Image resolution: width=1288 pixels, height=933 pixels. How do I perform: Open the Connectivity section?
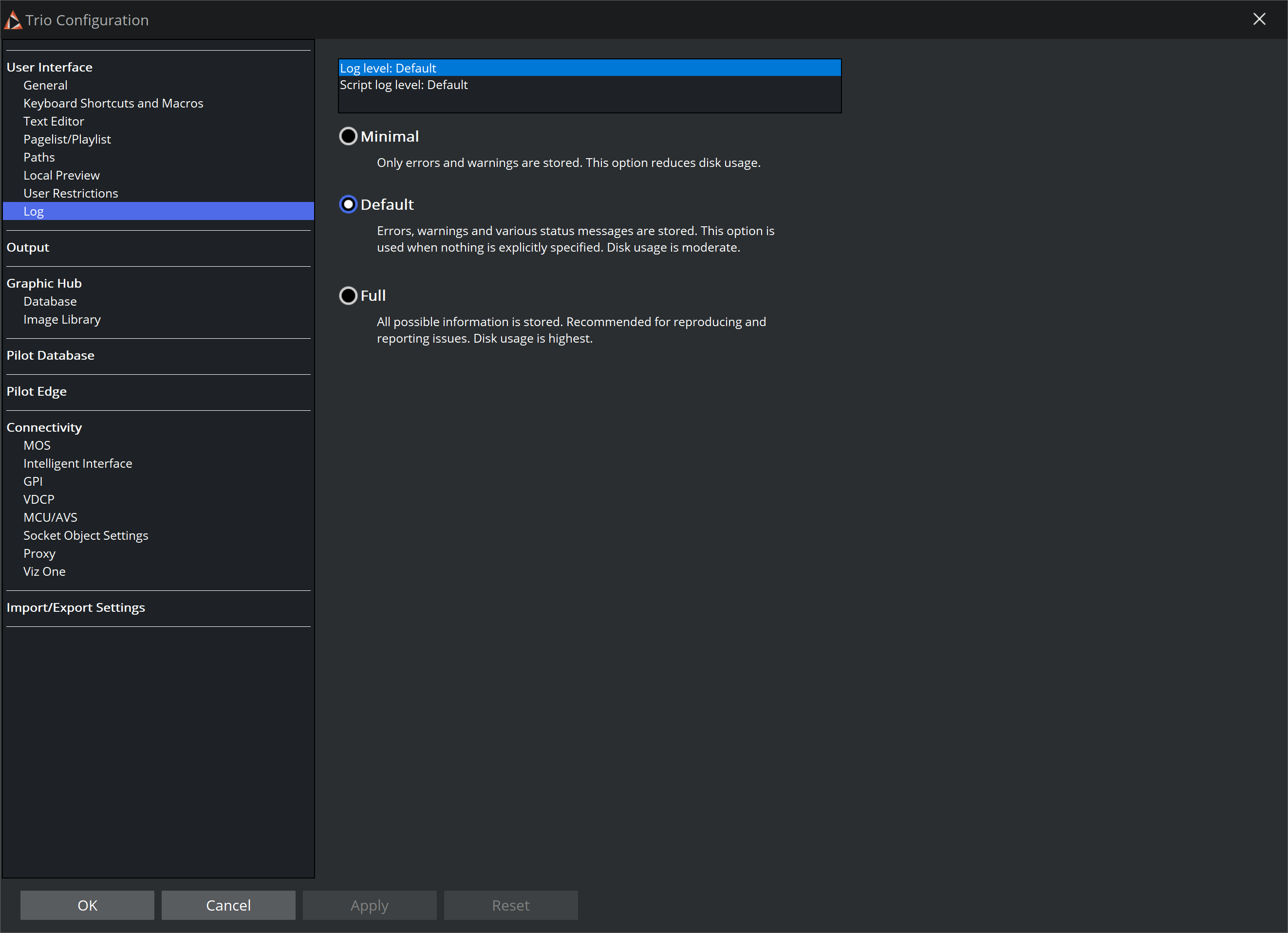[x=44, y=427]
